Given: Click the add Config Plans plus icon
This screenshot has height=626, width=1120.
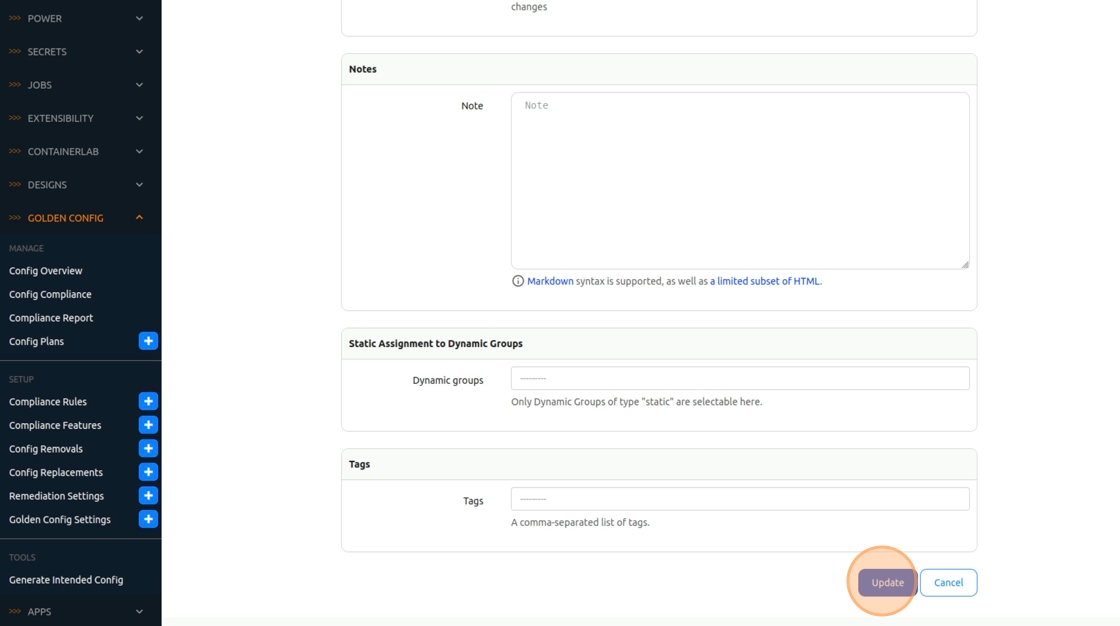Looking at the screenshot, I should (x=148, y=341).
